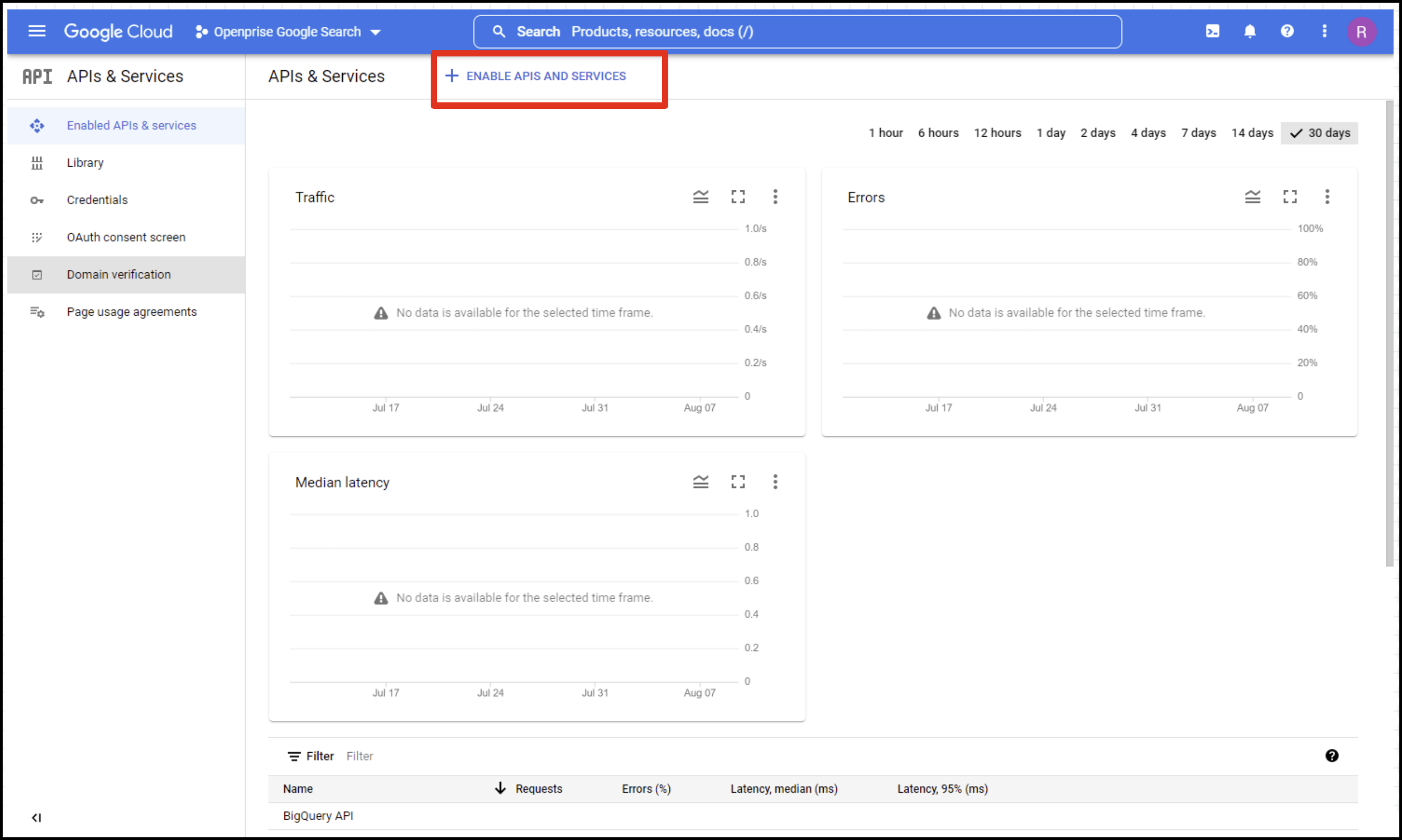The image size is (1402, 840).
Task: Toggle legend on the Traffic chart
Action: click(700, 197)
